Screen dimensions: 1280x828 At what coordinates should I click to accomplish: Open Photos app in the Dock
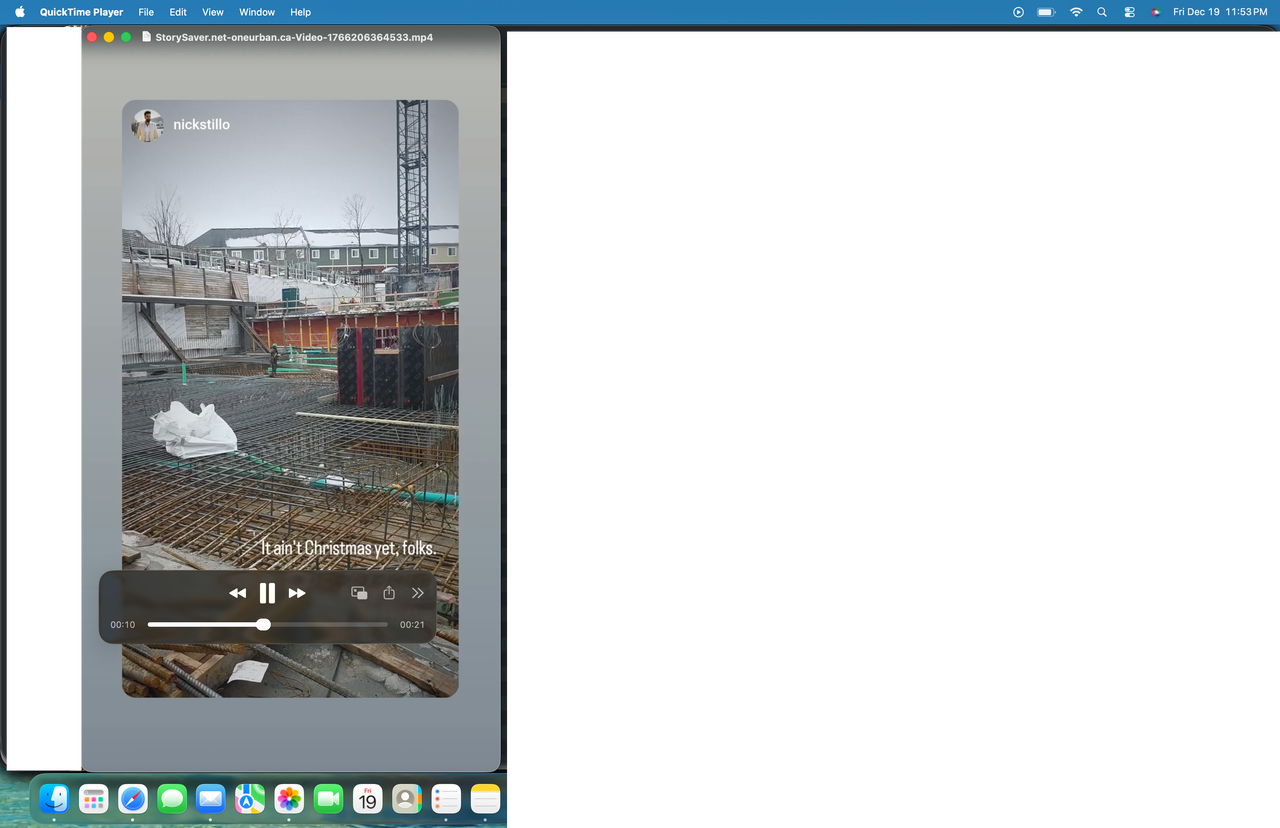pyautogui.click(x=289, y=798)
